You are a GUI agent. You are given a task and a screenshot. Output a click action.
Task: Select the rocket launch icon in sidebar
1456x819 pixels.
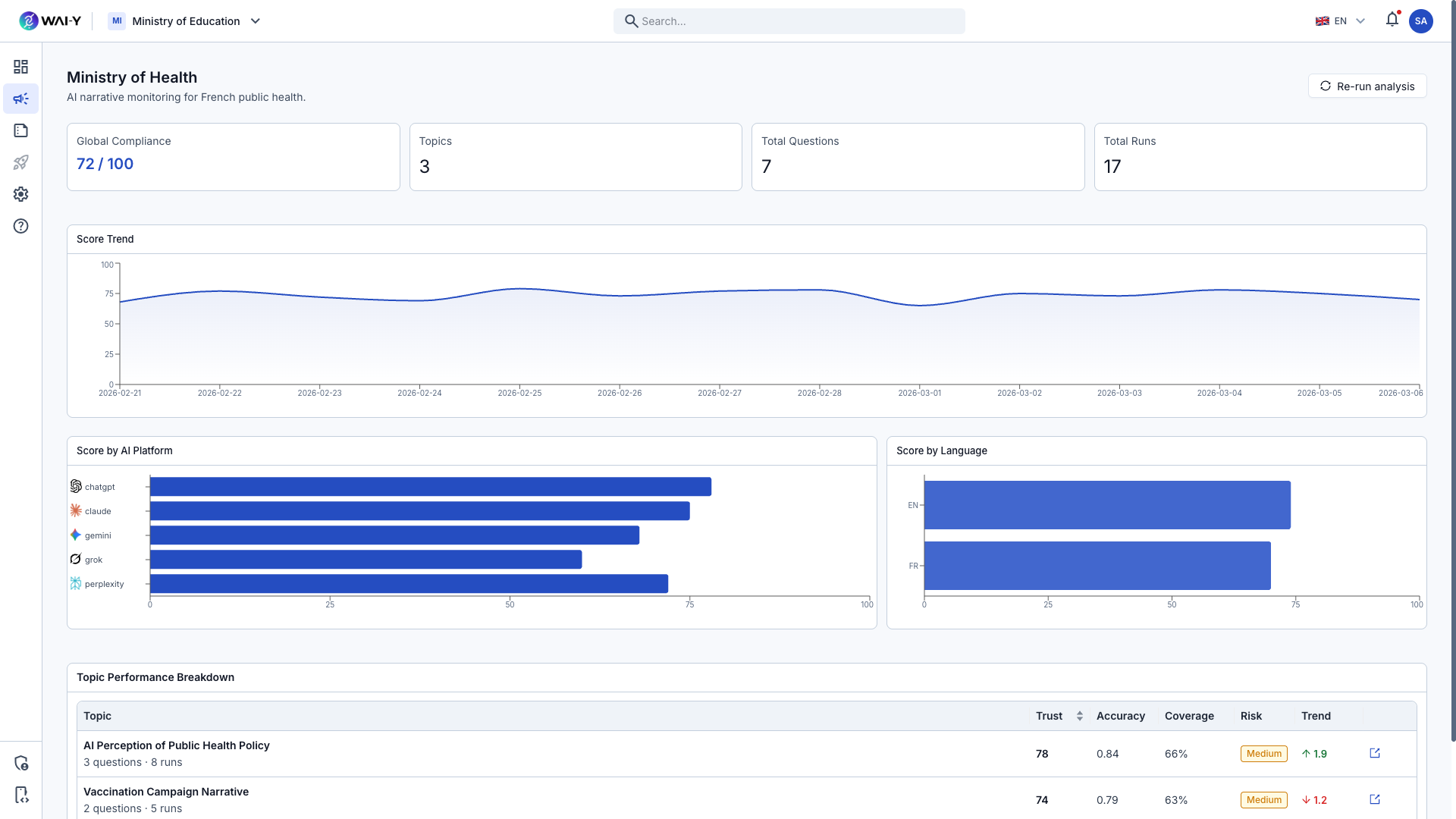[x=20, y=162]
